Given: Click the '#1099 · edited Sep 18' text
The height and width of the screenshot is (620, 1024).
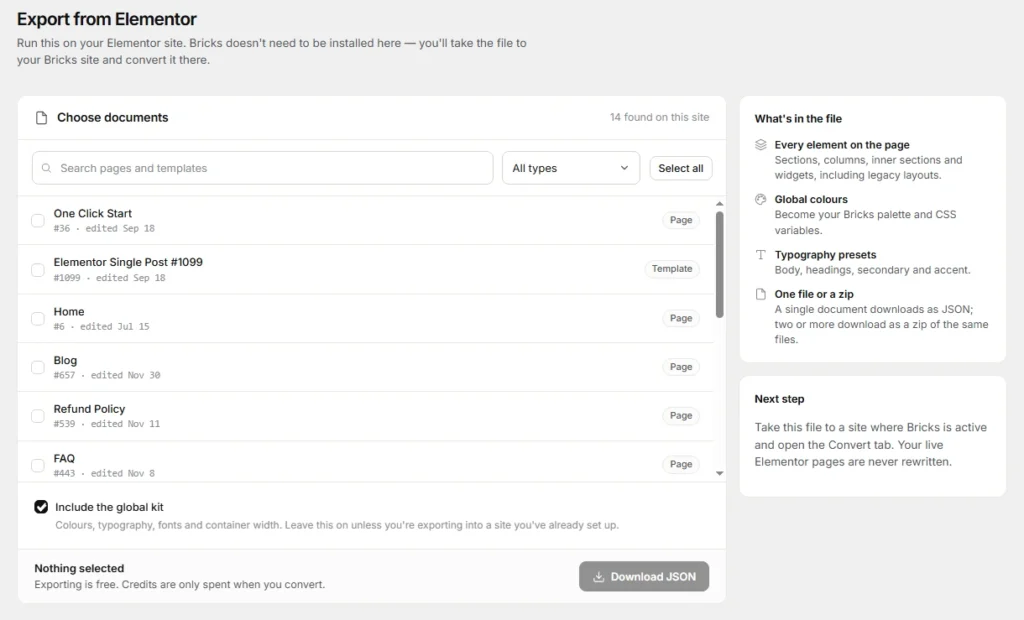Looking at the screenshot, I should [109, 278].
